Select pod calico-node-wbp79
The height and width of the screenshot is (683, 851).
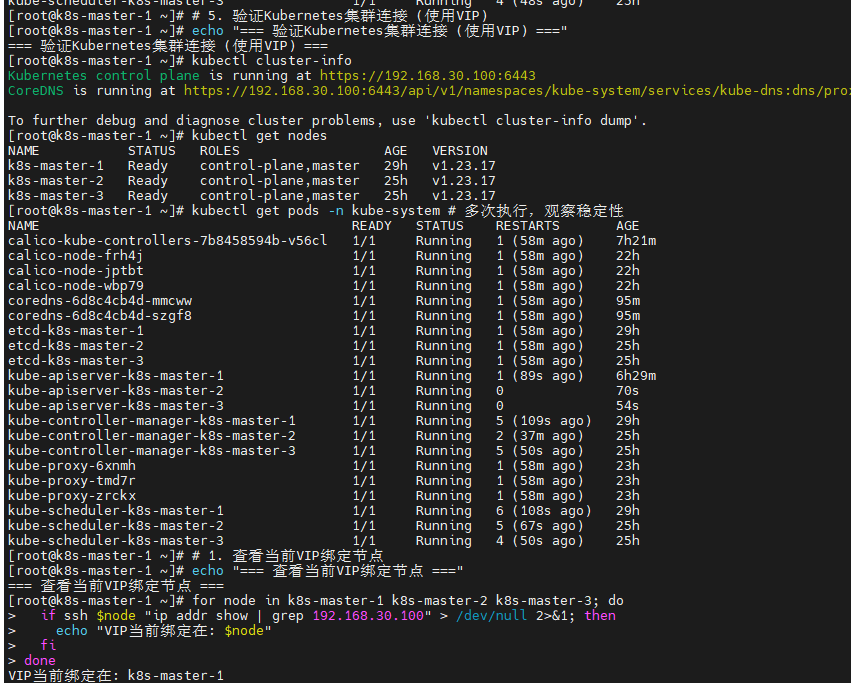click(x=75, y=286)
